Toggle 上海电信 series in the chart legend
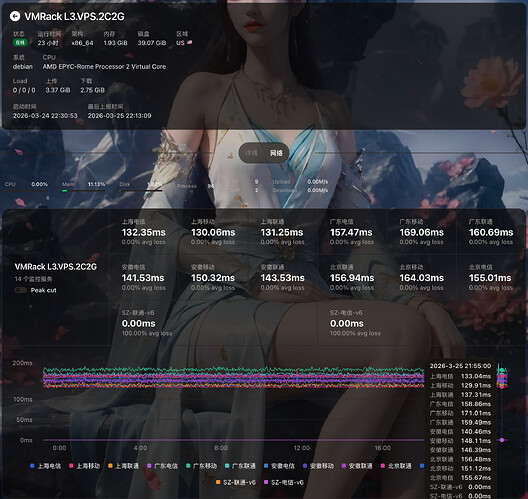The height and width of the screenshot is (499, 528). (x=45, y=466)
